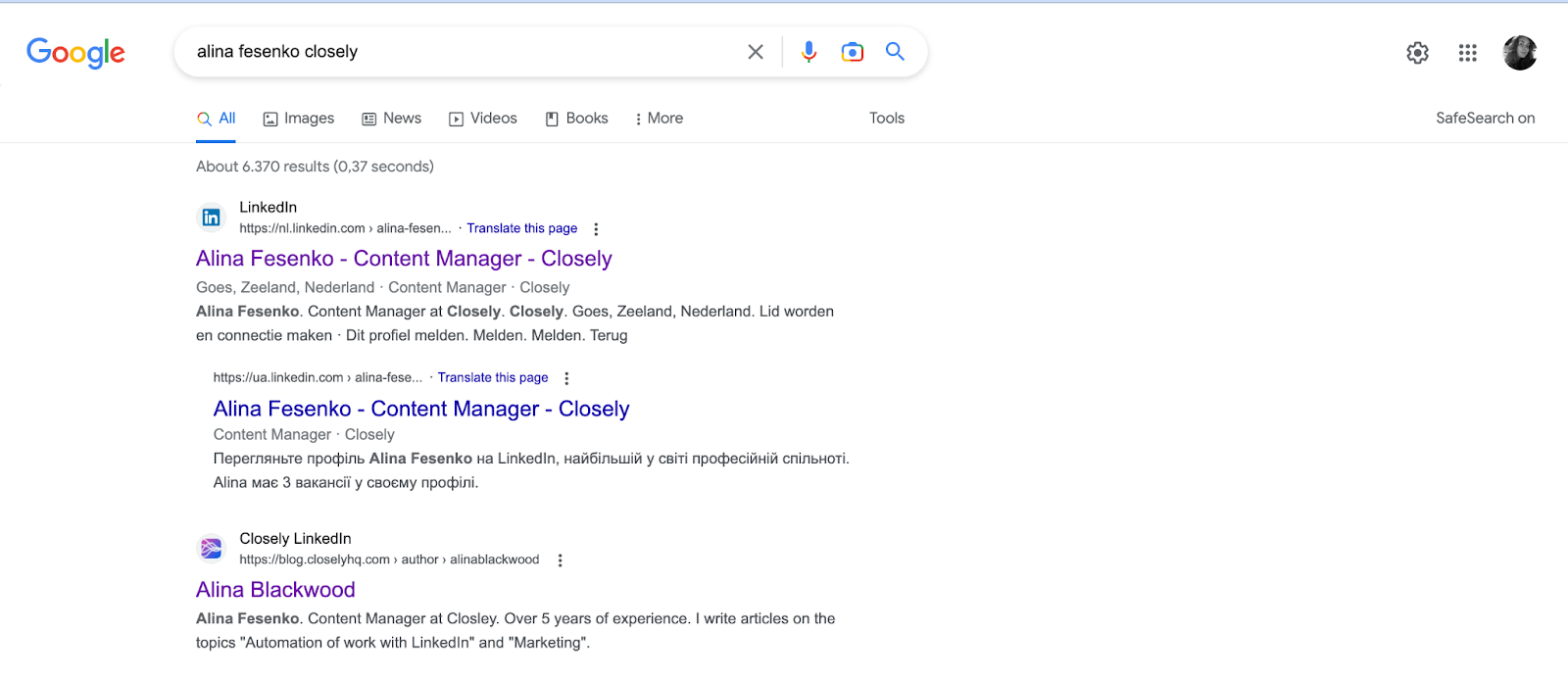1568x681 pixels.
Task: Click the blog.closelyhq.com author URL
Action: [x=389, y=559]
